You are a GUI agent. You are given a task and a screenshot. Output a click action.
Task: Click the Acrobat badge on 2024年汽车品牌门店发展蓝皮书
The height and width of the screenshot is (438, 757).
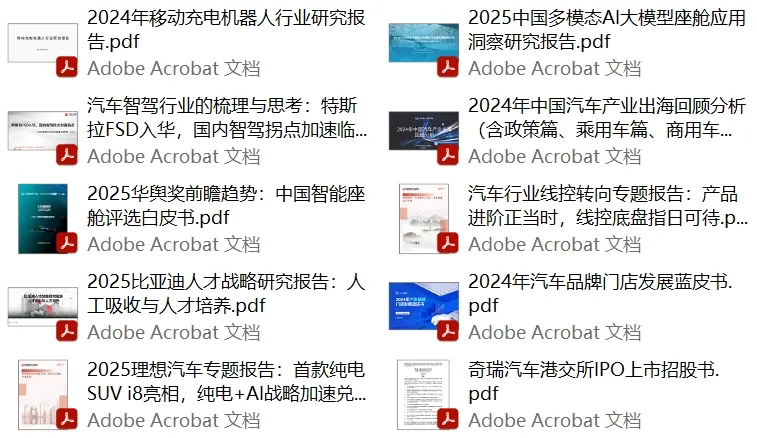coord(448,331)
